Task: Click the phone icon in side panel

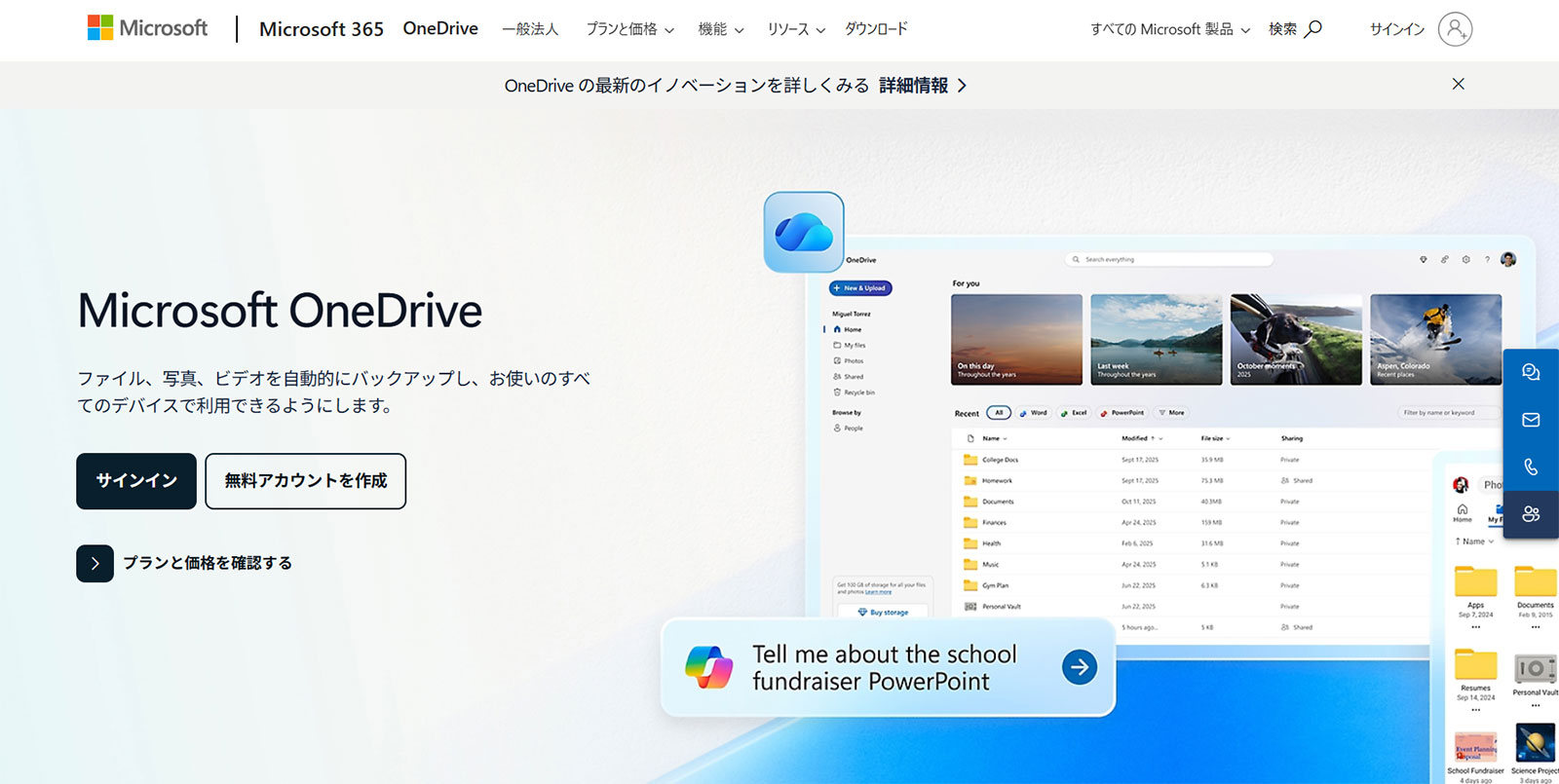Action: tap(1531, 467)
